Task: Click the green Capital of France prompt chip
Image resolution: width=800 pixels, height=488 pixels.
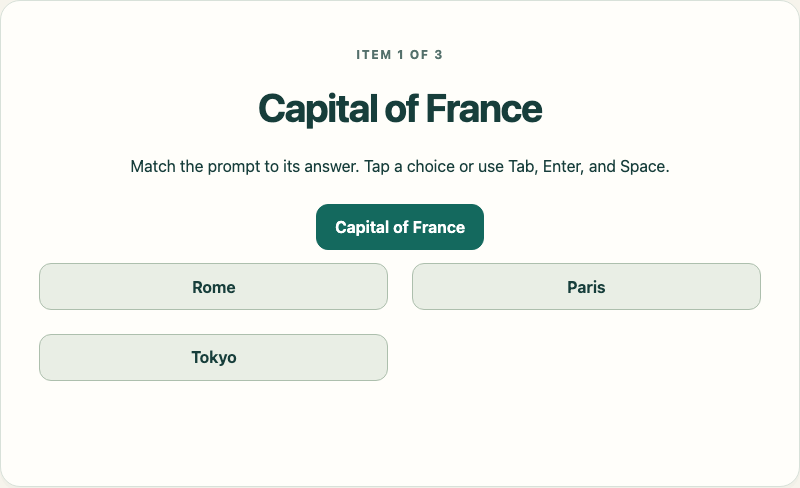Action: [400, 227]
